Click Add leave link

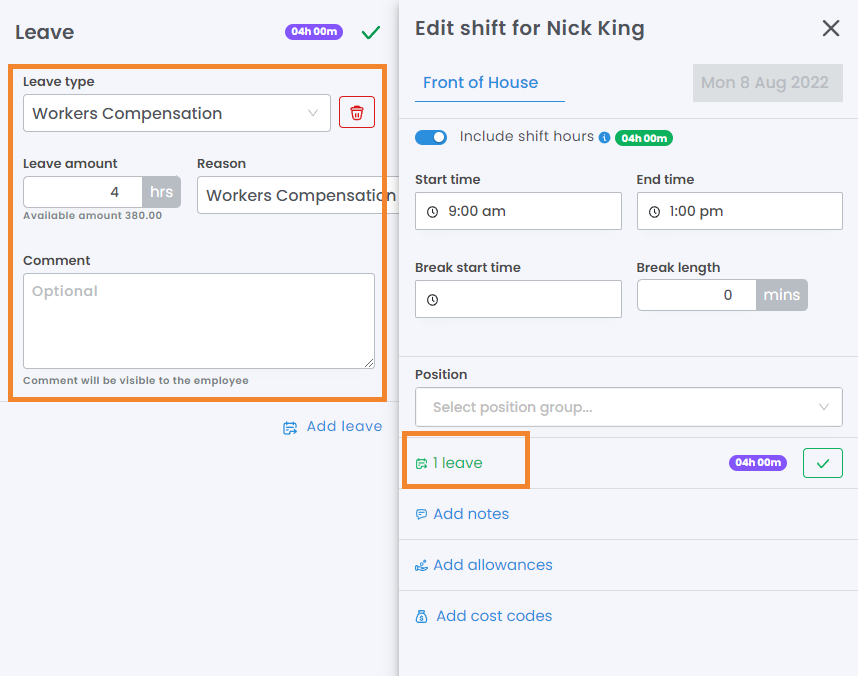[333, 427]
